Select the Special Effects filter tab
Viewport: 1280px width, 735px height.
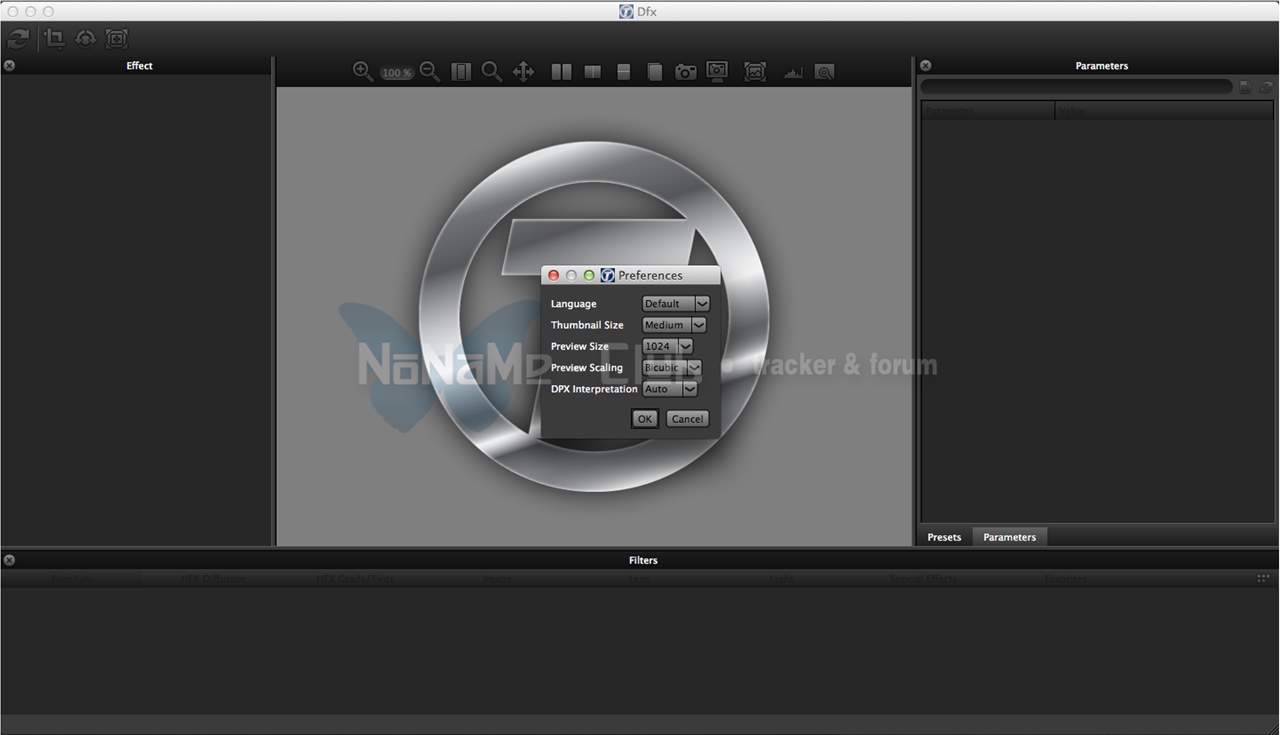pos(924,579)
